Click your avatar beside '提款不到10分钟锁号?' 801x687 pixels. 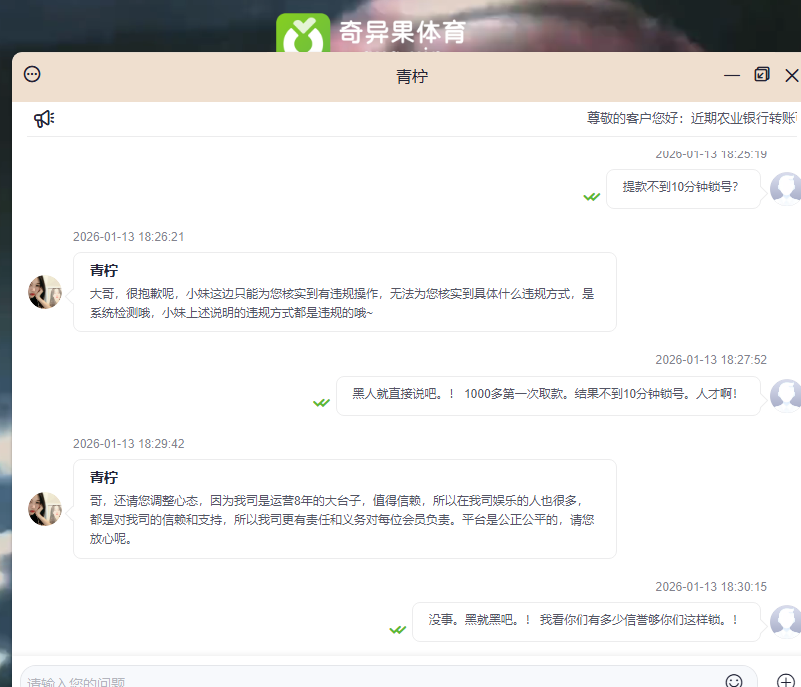(x=786, y=187)
